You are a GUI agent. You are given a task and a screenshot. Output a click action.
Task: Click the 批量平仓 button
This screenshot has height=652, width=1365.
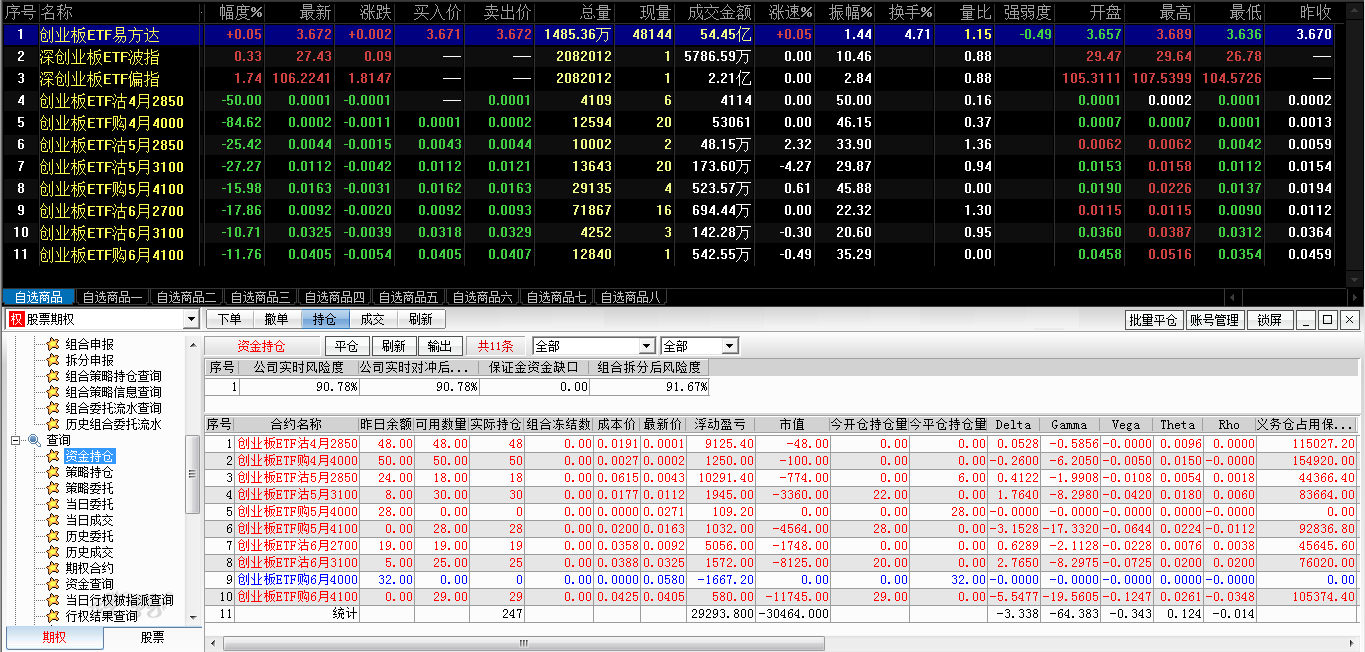tap(1153, 320)
